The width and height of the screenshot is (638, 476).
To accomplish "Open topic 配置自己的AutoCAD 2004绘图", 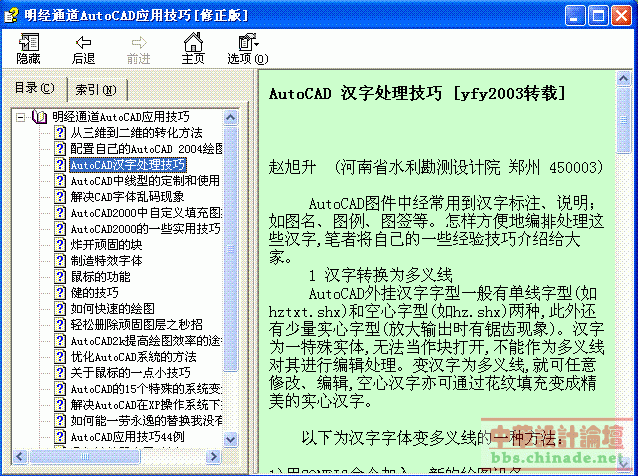I will coord(146,148).
